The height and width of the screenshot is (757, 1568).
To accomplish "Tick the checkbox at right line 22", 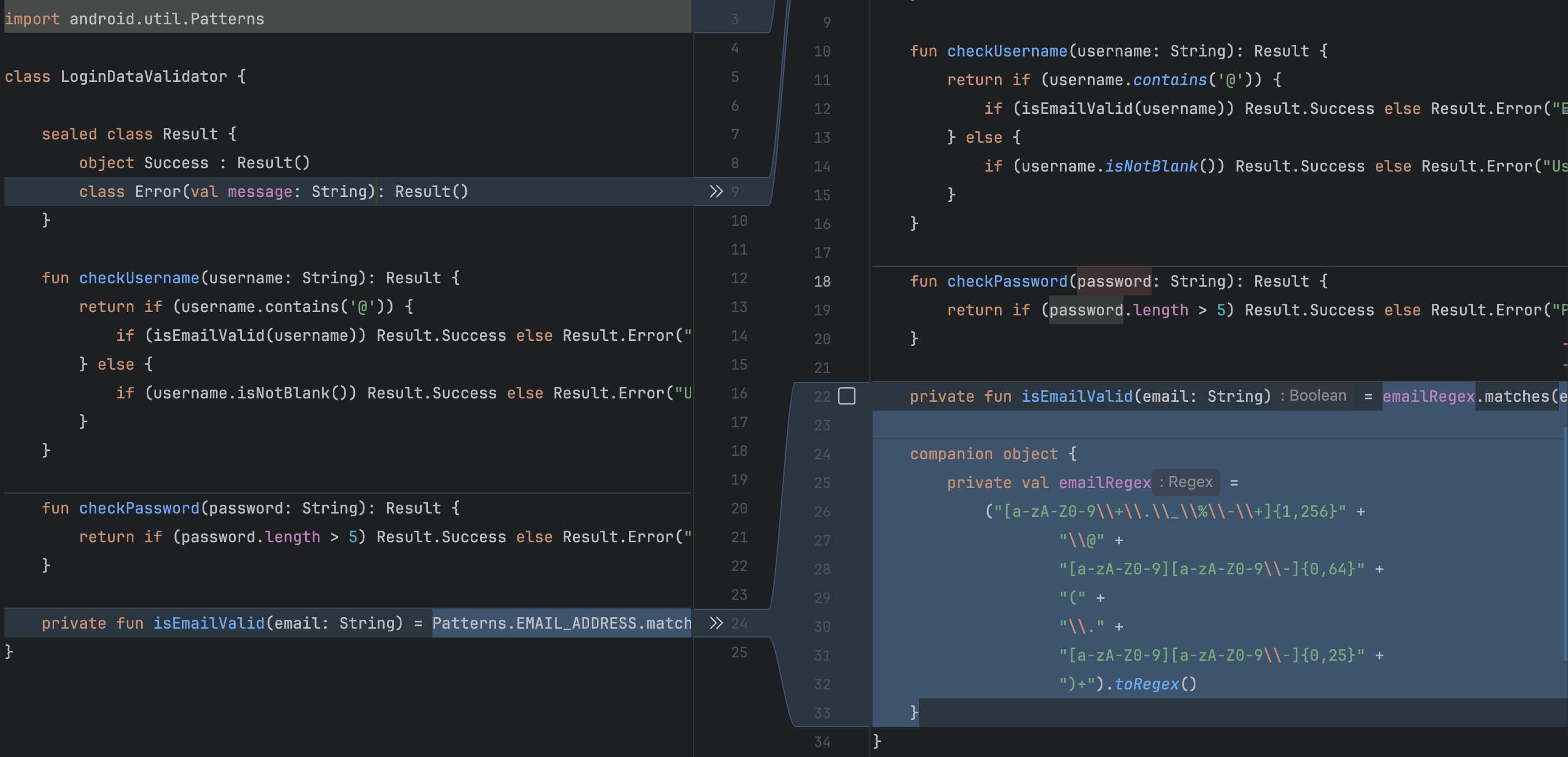I will point(847,396).
